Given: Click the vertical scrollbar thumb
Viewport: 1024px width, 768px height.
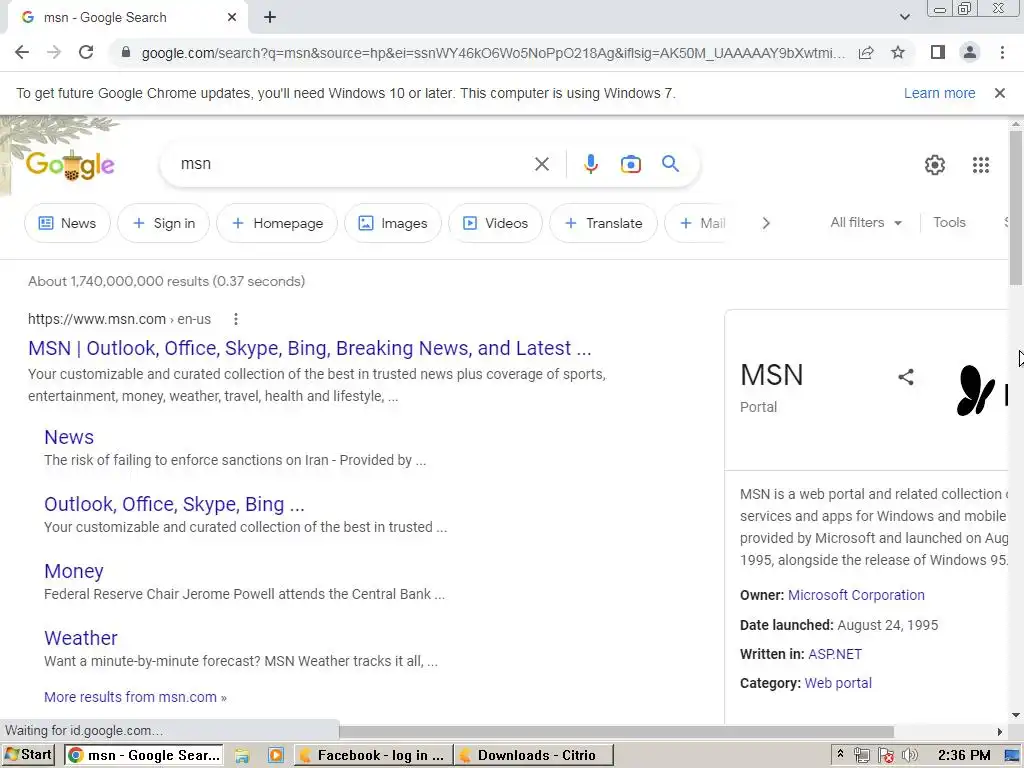Looking at the screenshot, I should click(x=1016, y=208).
